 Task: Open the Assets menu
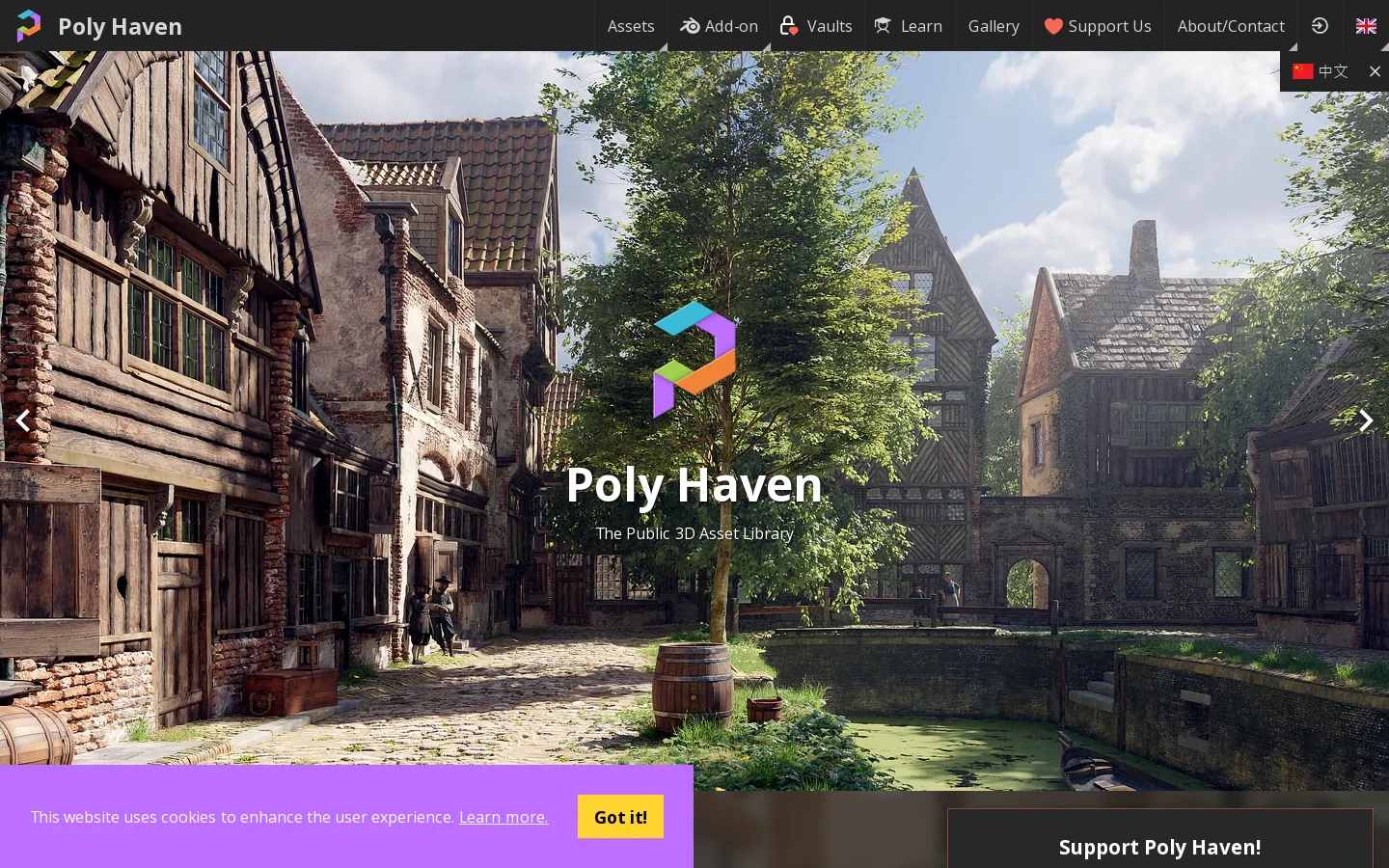[631, 26]
